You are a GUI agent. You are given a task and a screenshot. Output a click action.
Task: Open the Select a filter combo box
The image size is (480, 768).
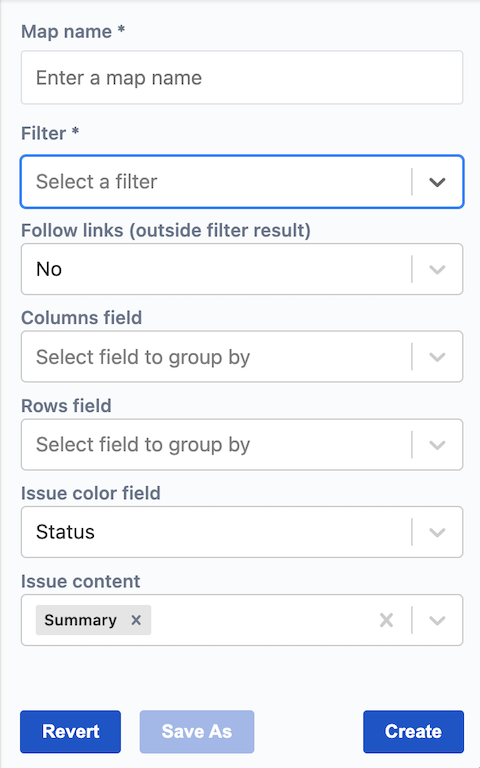pos(242,182)
